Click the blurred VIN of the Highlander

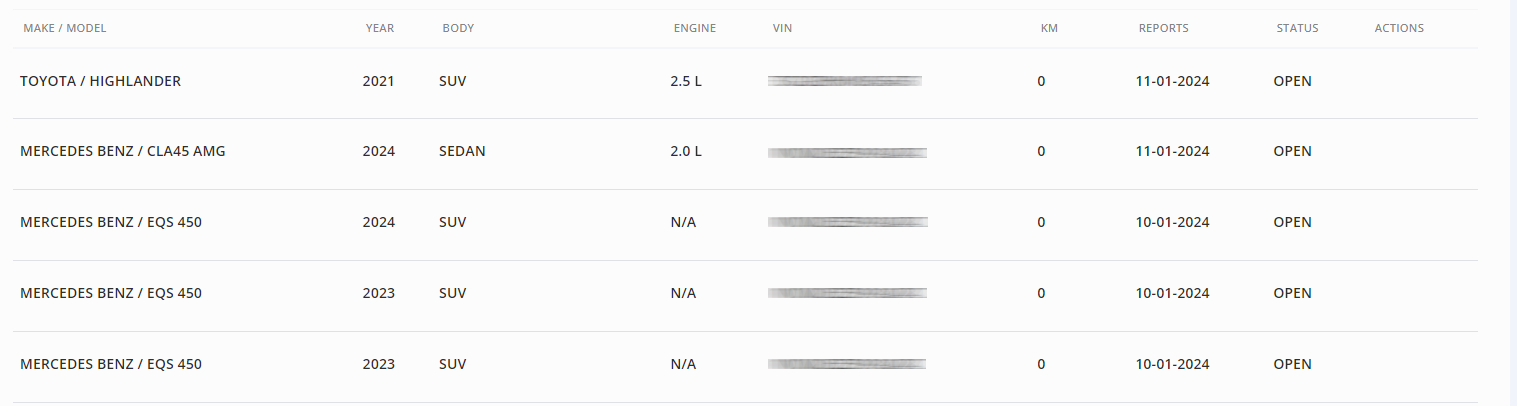(x=845, y=81)
